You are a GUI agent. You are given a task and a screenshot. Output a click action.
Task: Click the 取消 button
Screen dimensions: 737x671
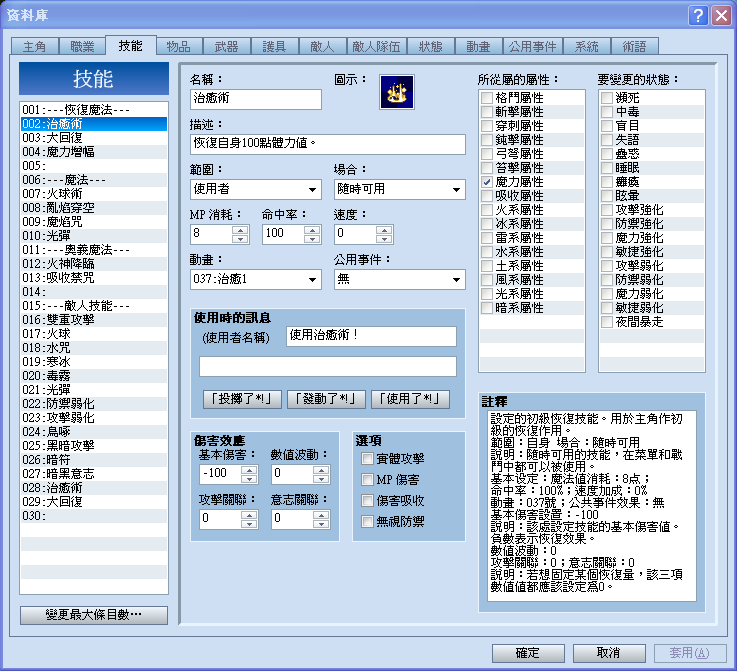[609, 653]
